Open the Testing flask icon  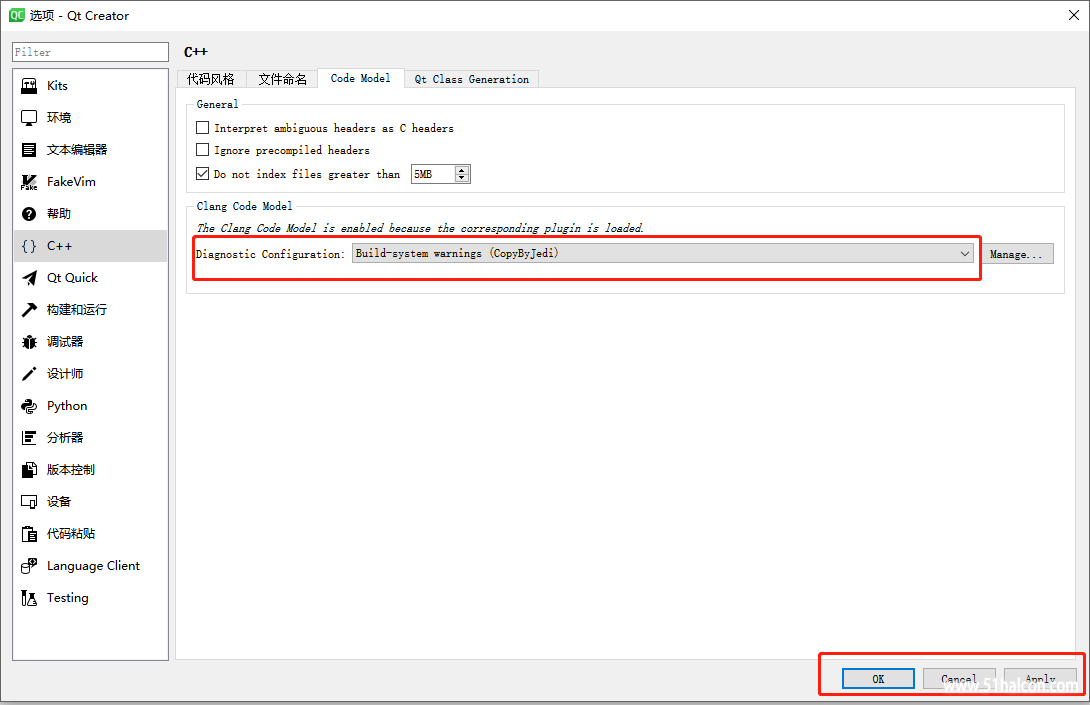(x=29, y=598)
